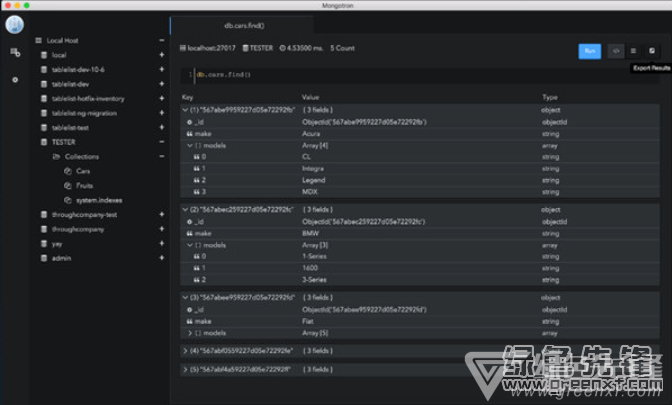This screenshot has height=405, width=672.
Task: Collapse the BMW models array
Action: tap(190, 245)
